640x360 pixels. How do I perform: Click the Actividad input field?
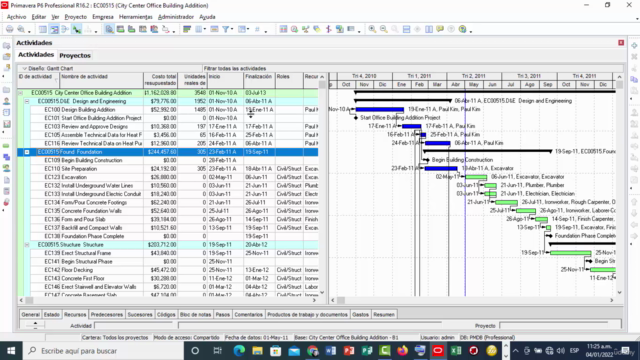134,325
